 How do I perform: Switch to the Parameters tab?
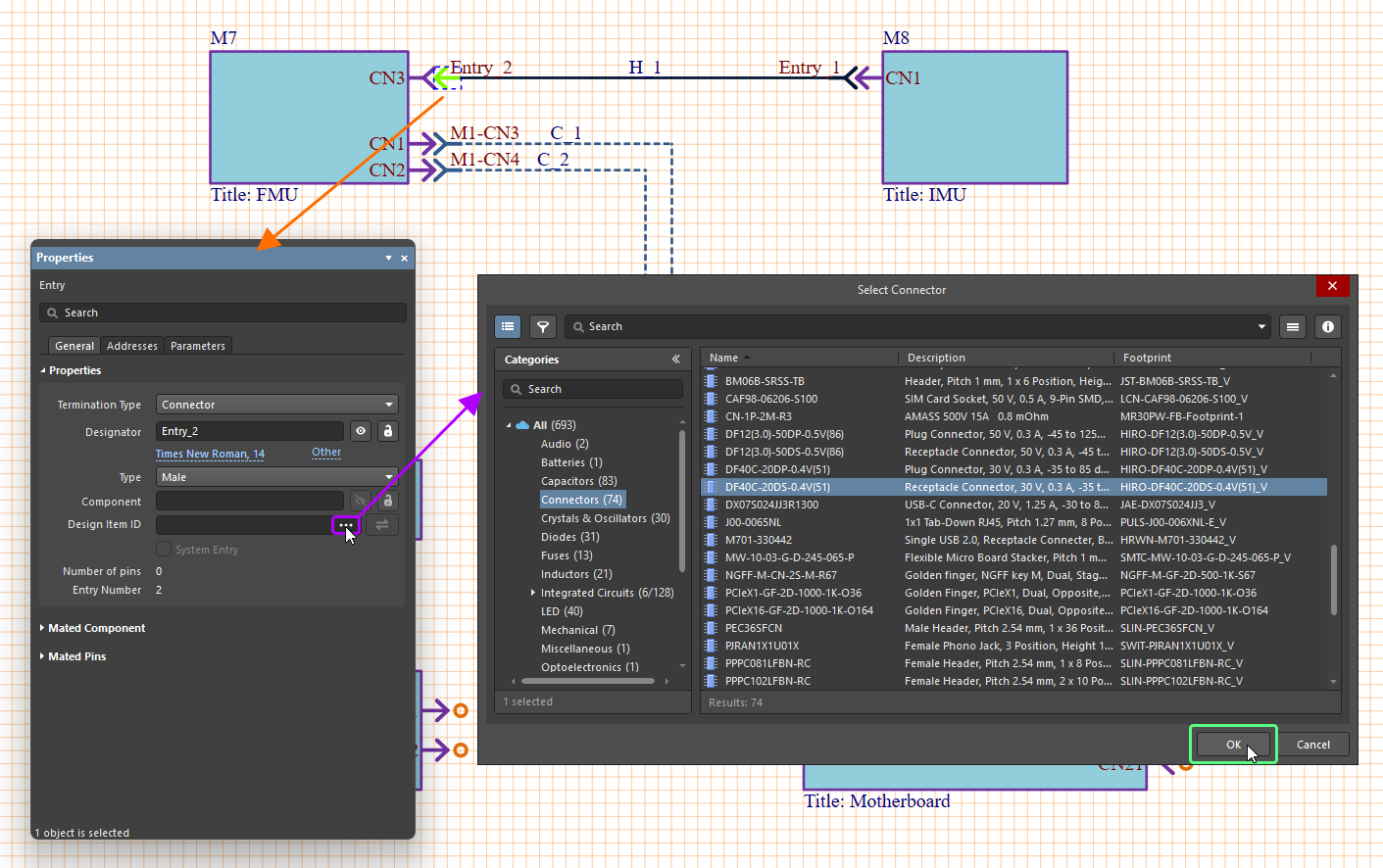(198, 346)
